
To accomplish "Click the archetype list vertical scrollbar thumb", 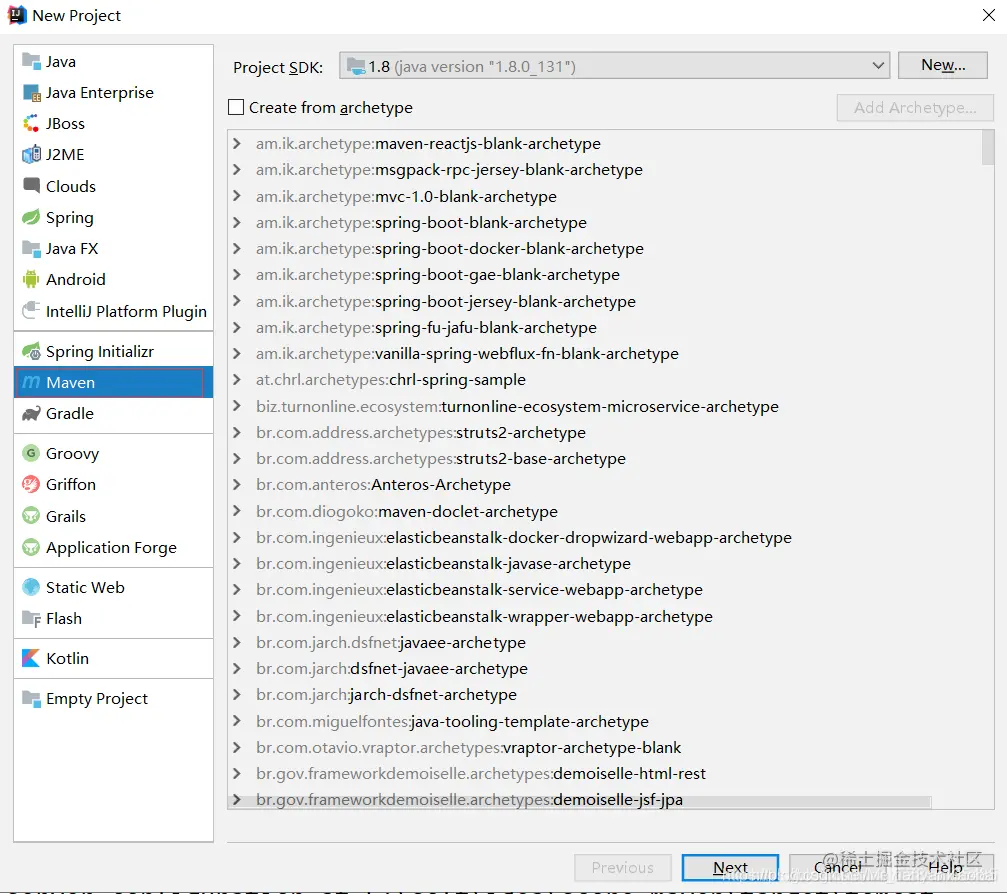I will point(988,147).
